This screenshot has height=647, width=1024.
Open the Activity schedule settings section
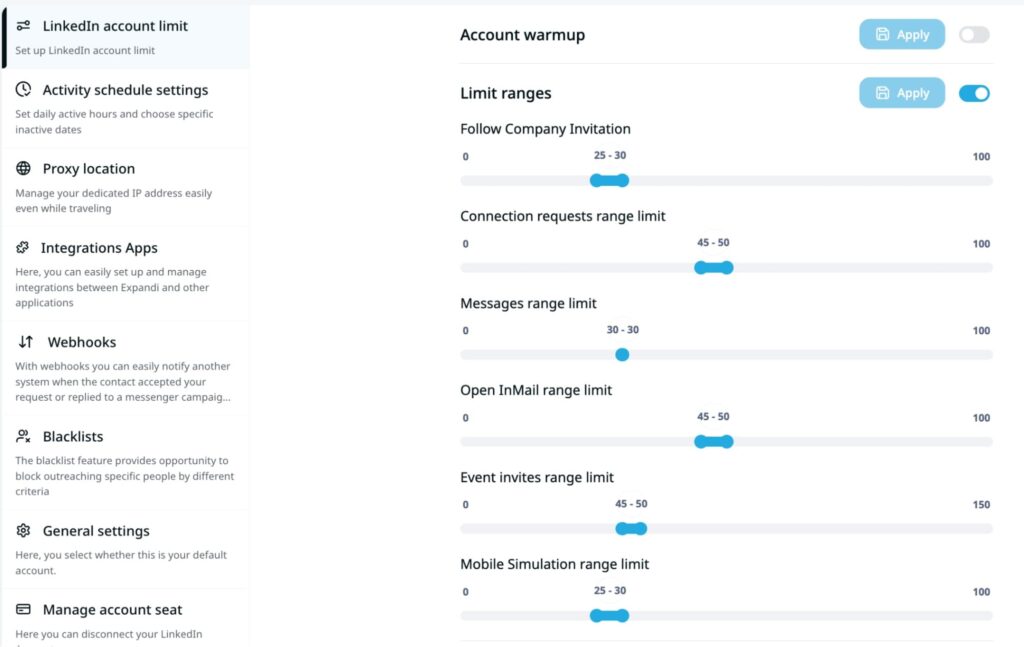tap(125, 90)
